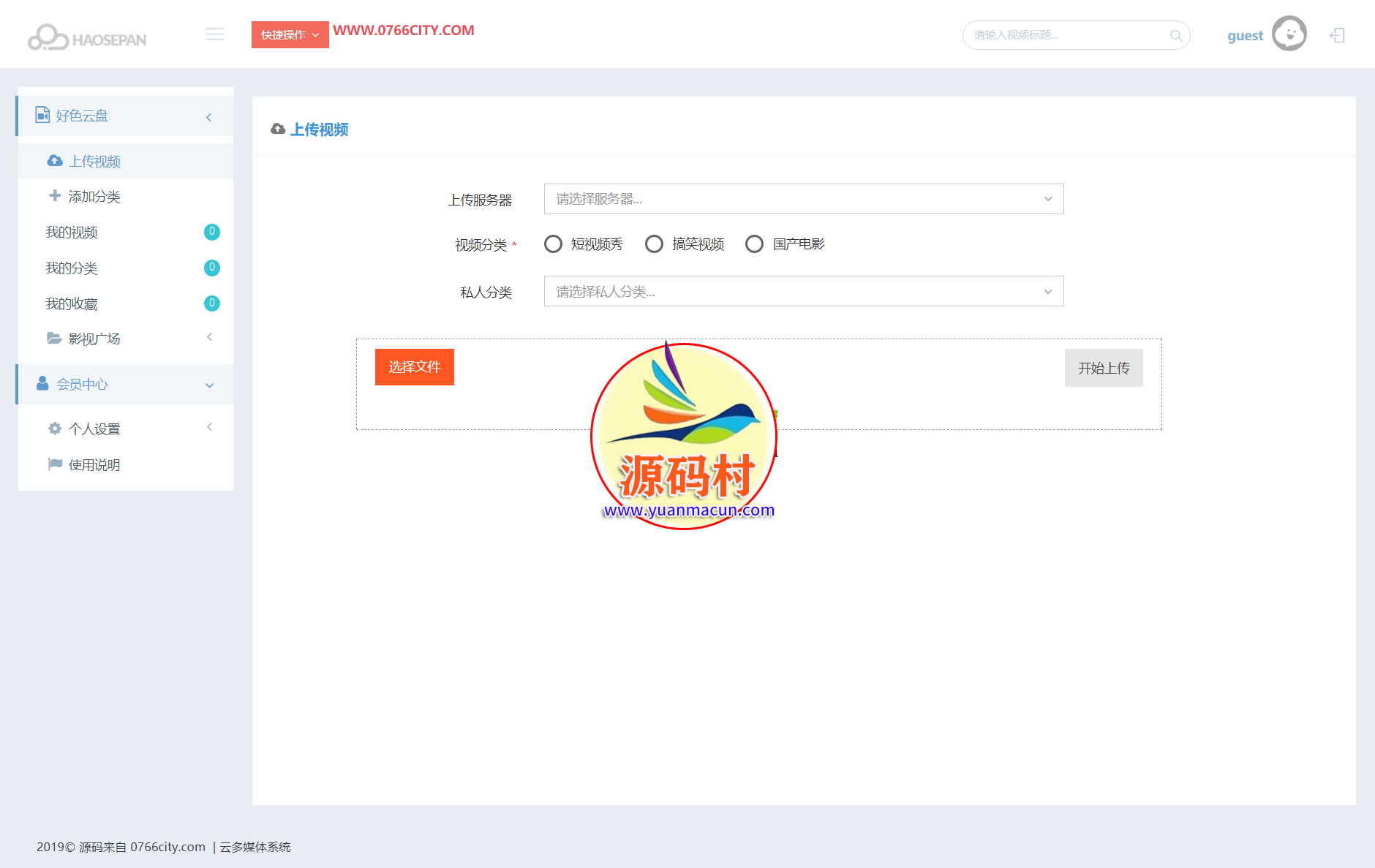Image resolution: width=1375 pixels, height=868 pixels.
Task: Click the search magnifier icon
Action: click(1175, 34)
